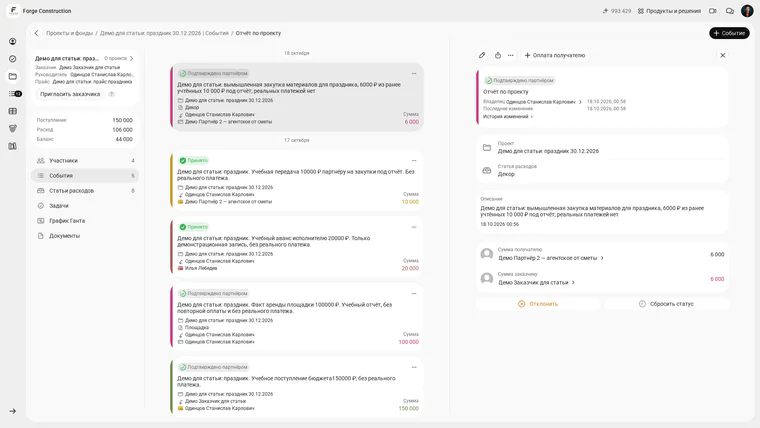760x428 pixels.
Task: Click Принято status on 20000 advance card
Action: tap(193, 227)
